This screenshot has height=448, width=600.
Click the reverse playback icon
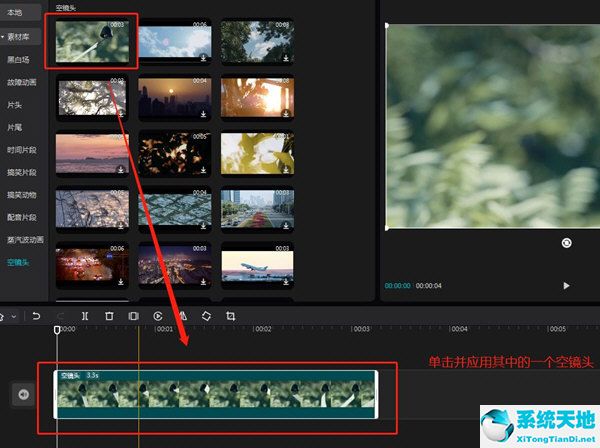[158, 316]
